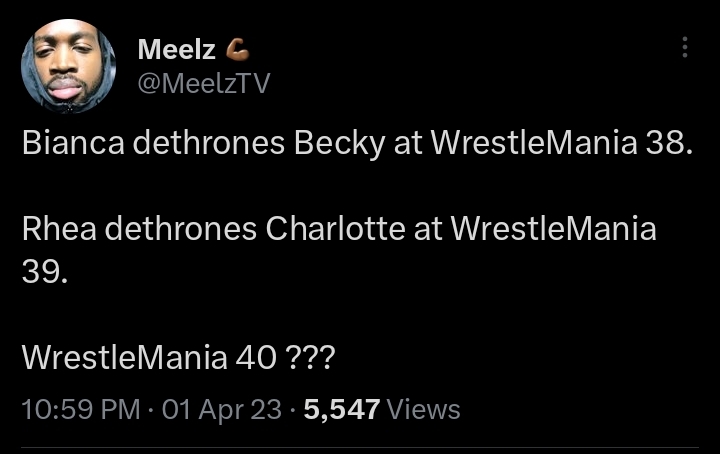The width and height of the screenshot is (720, 454).
Task: Click the 01 Apr 23 date
Action: [x=220, y=409]
